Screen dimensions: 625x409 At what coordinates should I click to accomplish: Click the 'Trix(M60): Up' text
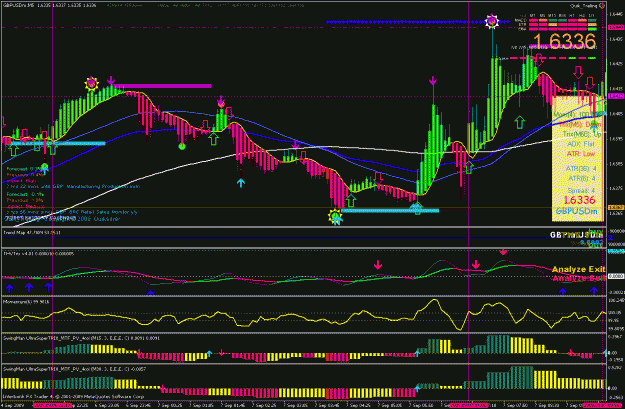580,134
